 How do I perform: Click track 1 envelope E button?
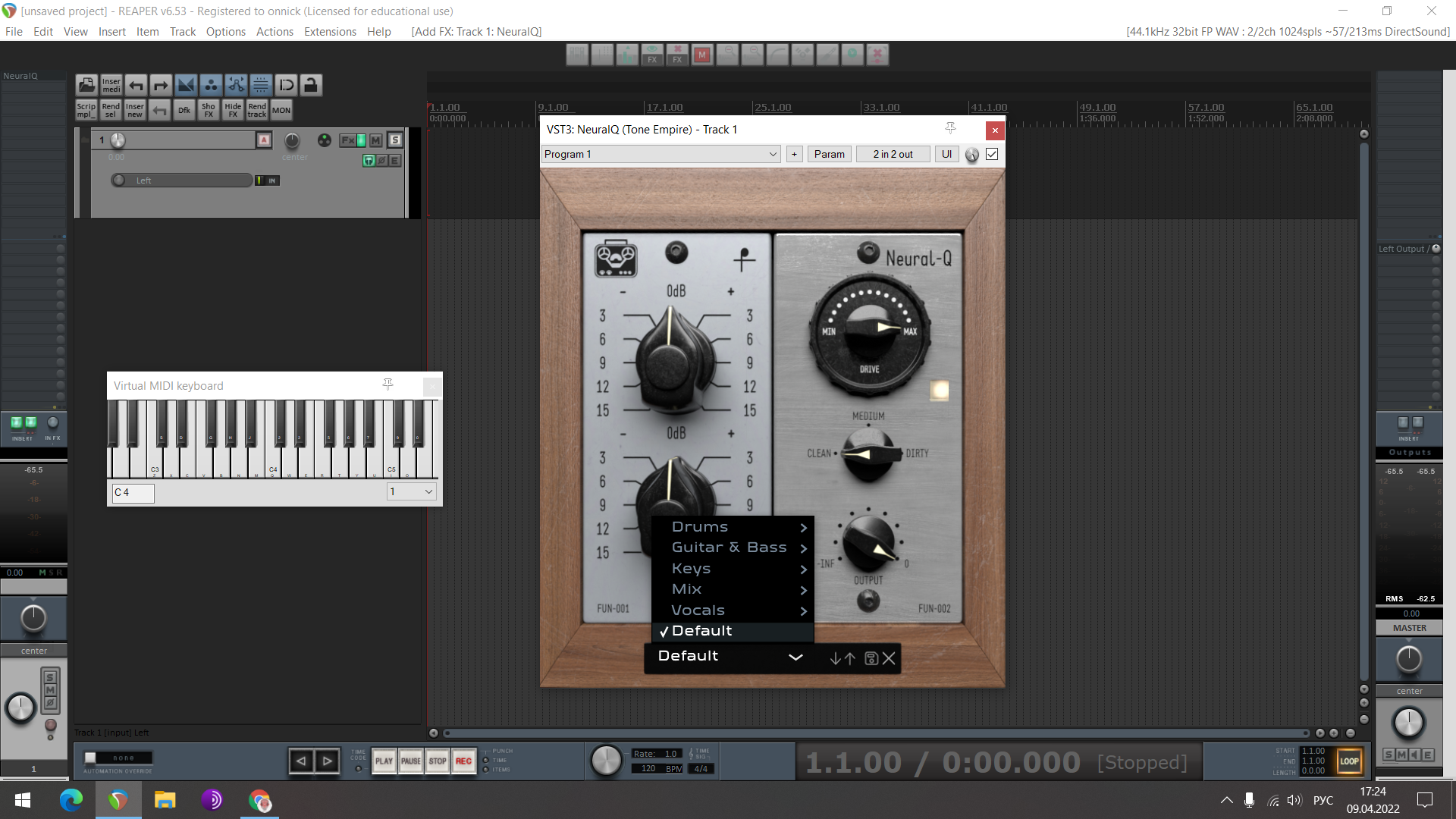click(x=395, y=161)
